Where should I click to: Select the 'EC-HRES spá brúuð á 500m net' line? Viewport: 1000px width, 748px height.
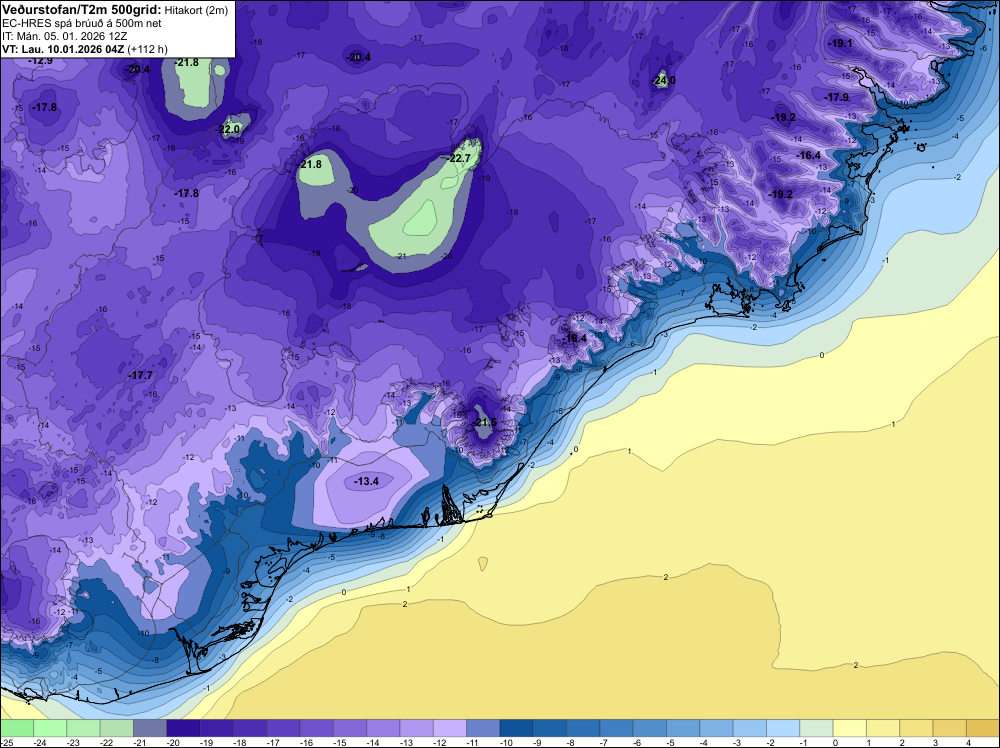(82, 24)
